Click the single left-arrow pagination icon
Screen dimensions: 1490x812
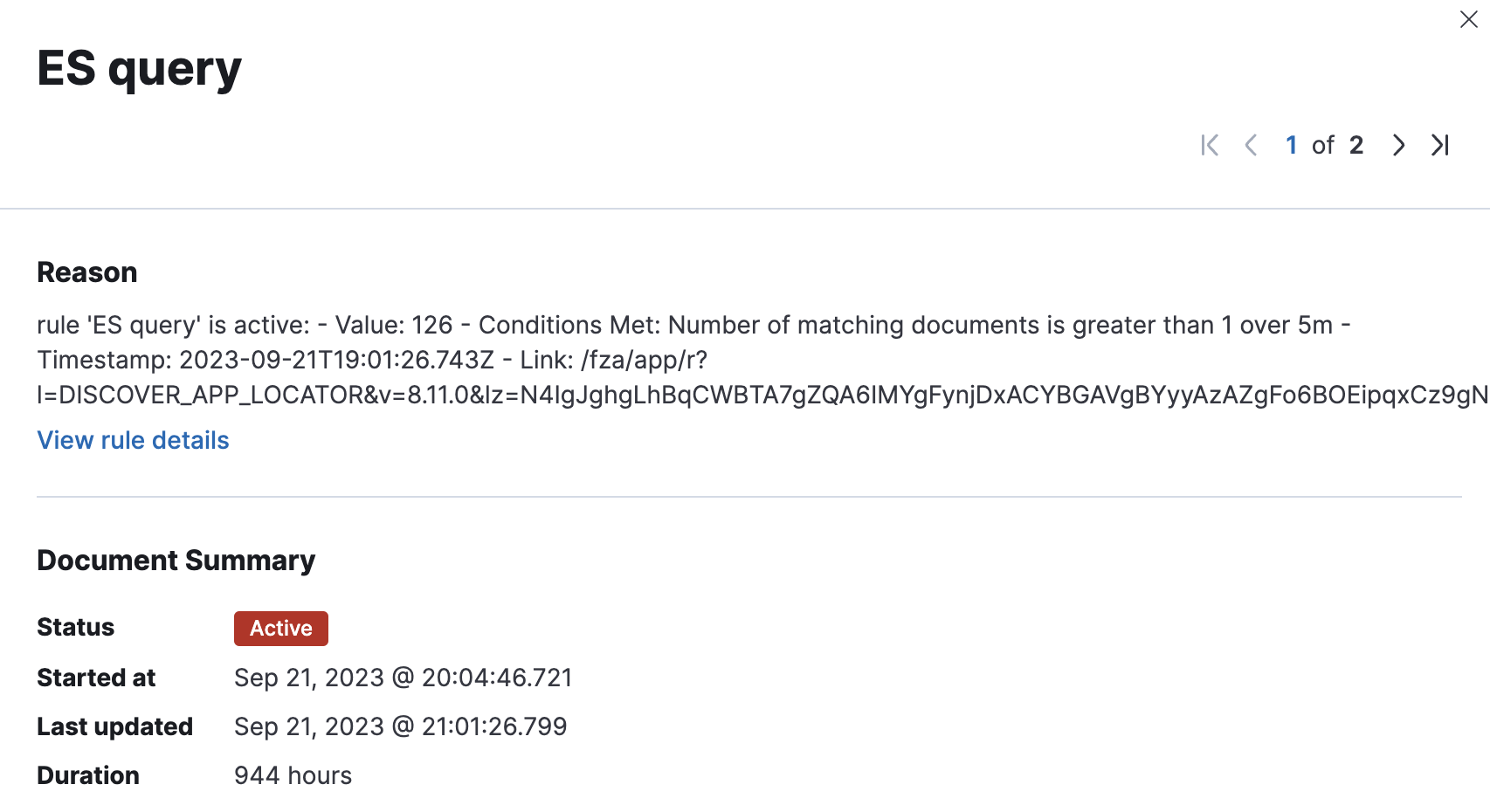tap(1252, 145)
